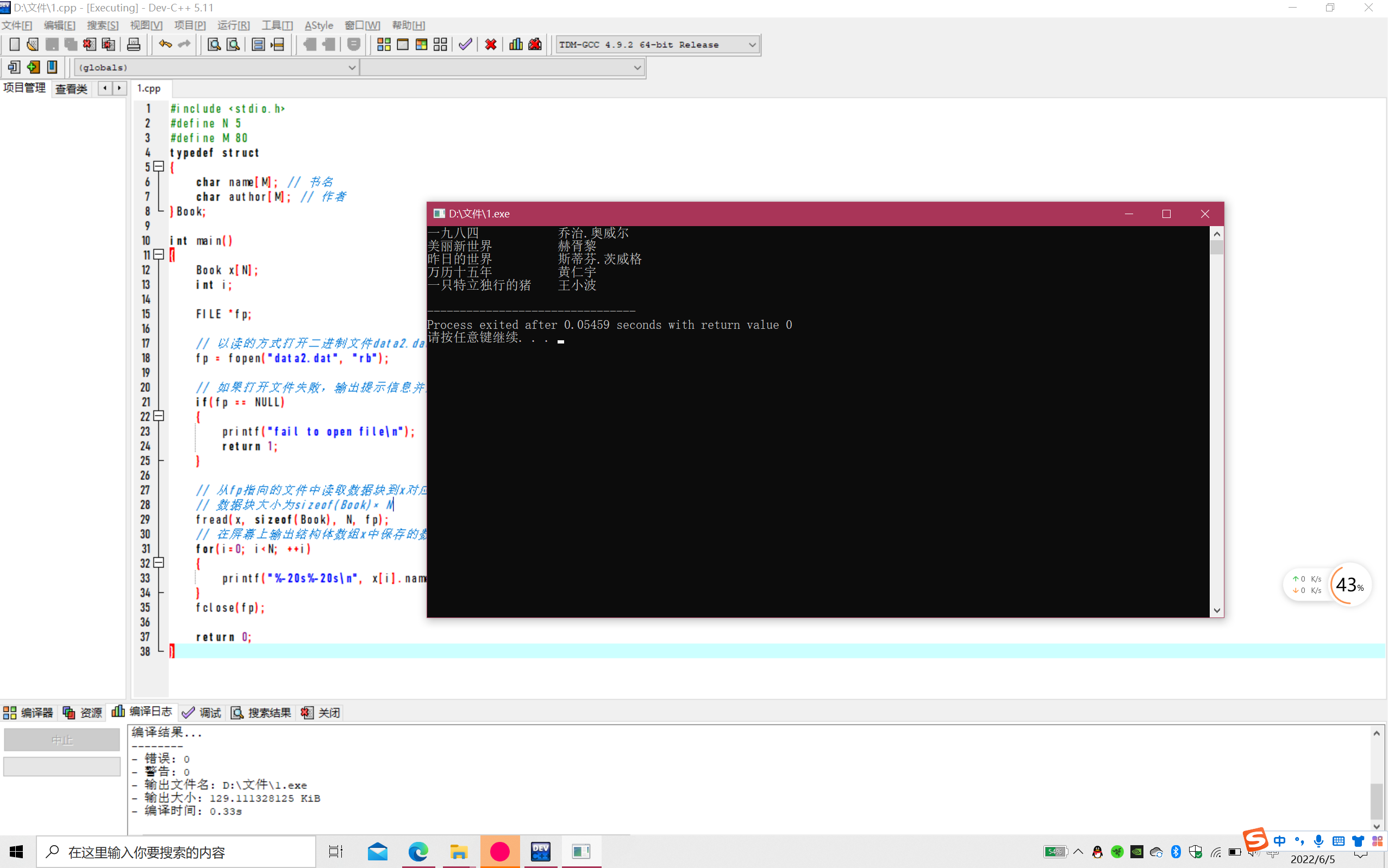
Task: Click the Print toolbar icon
Action: point(133,44)
